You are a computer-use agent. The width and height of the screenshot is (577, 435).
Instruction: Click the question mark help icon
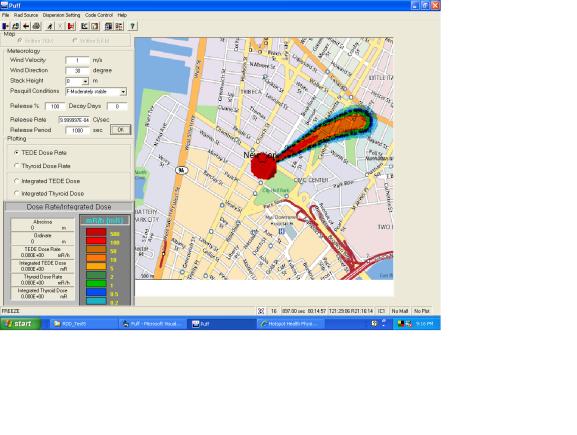pyautogui.click(x=132, y=26)
